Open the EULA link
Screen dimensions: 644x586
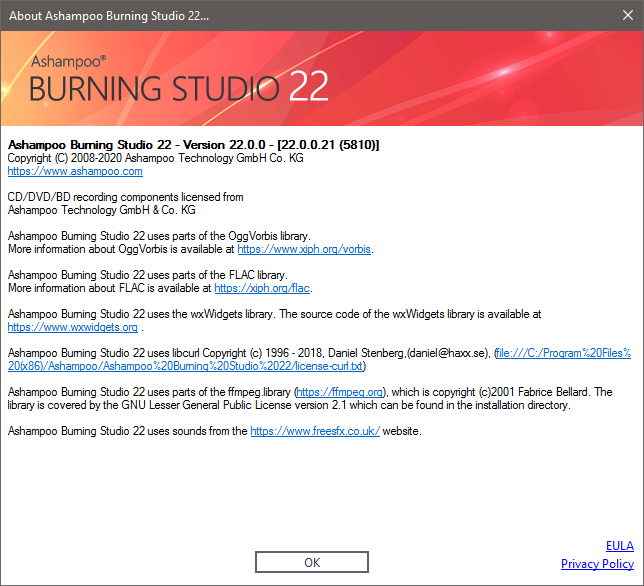pos(620,546)
